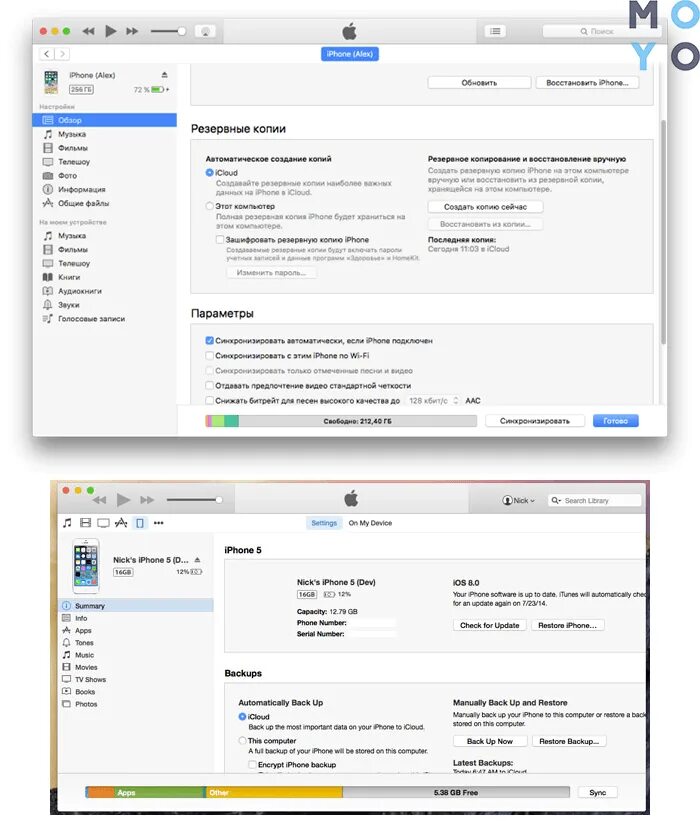
Task: Open AirPlay menu in top iTunes window
Action: click(205, 31)
